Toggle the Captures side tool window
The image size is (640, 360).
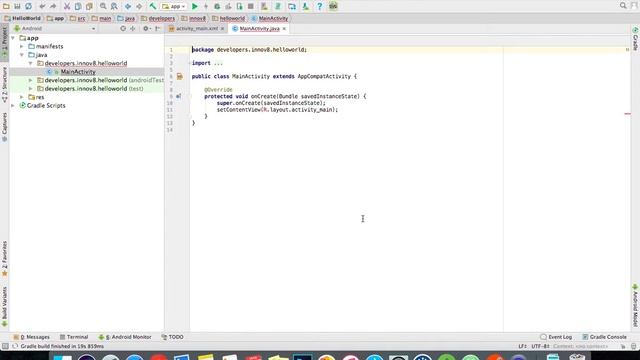(4, 127)
